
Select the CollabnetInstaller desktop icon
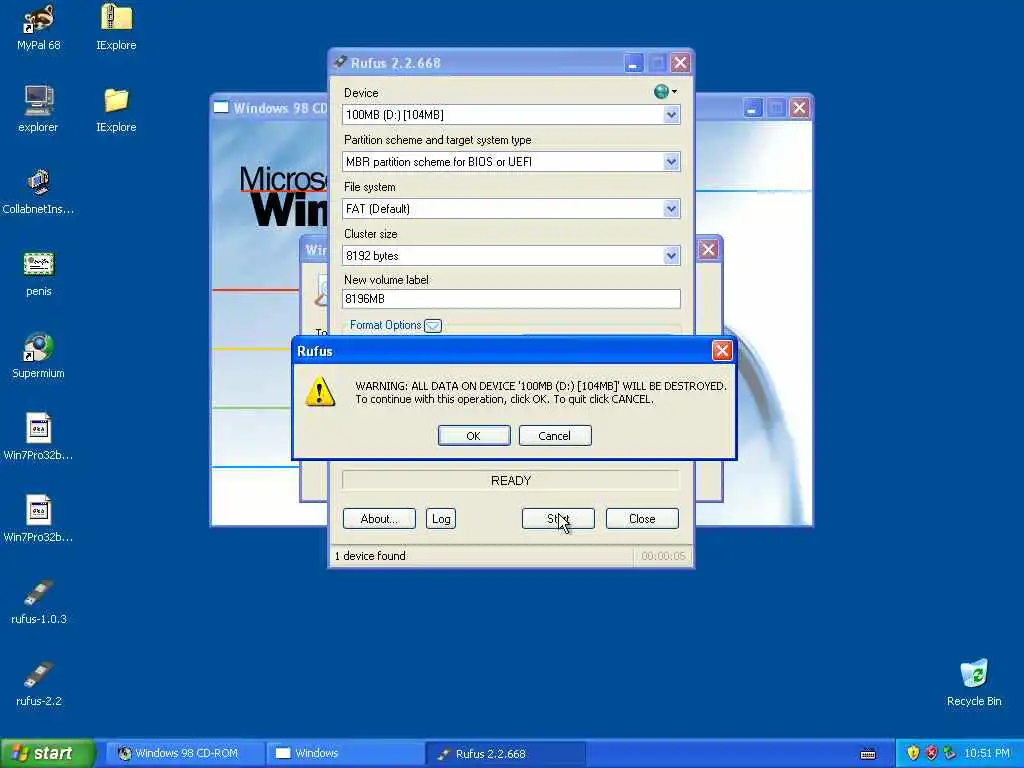point(39,183)
